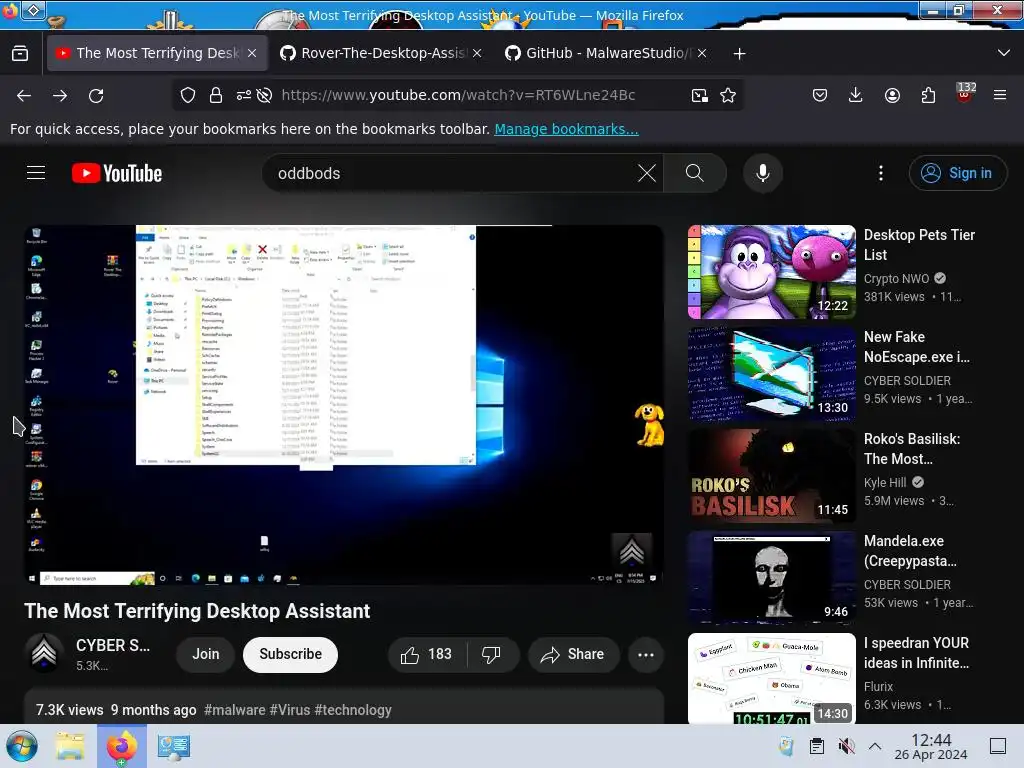1024x768 pixels.
Task: Open site permissions icon in address bar
Action: (244, 95)
